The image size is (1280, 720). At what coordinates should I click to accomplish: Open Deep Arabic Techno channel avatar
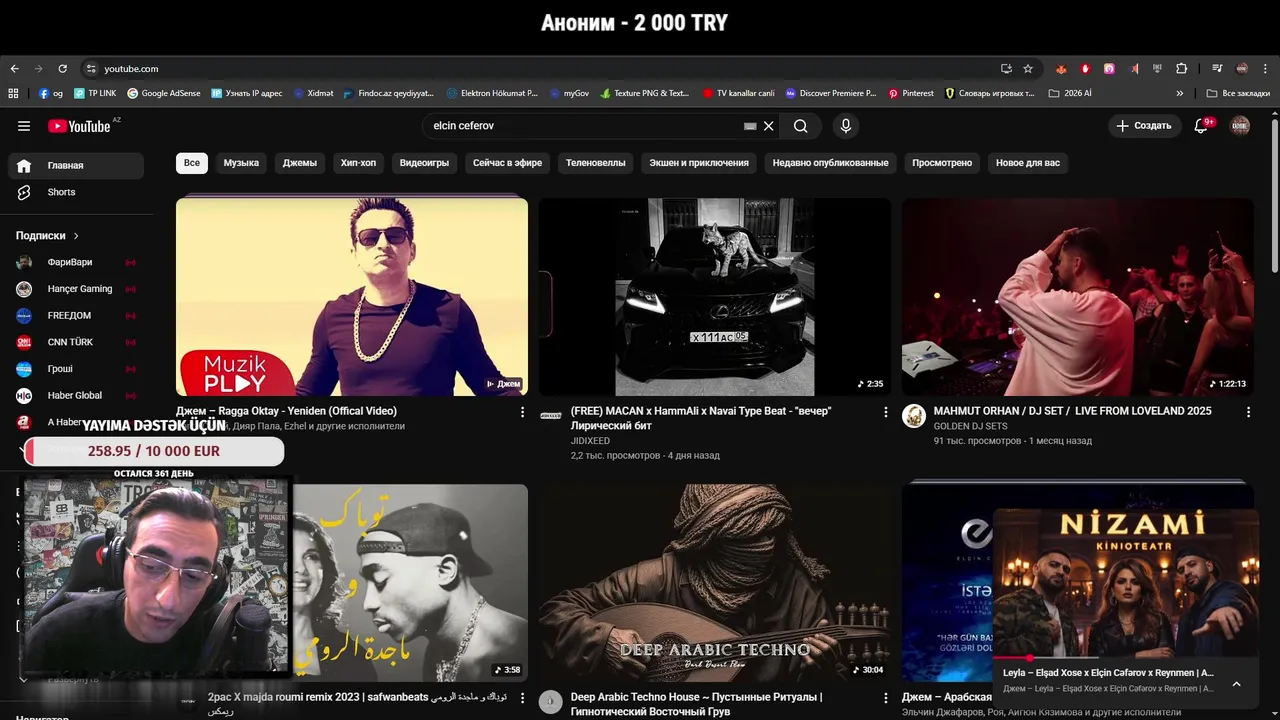click(551, 702)
